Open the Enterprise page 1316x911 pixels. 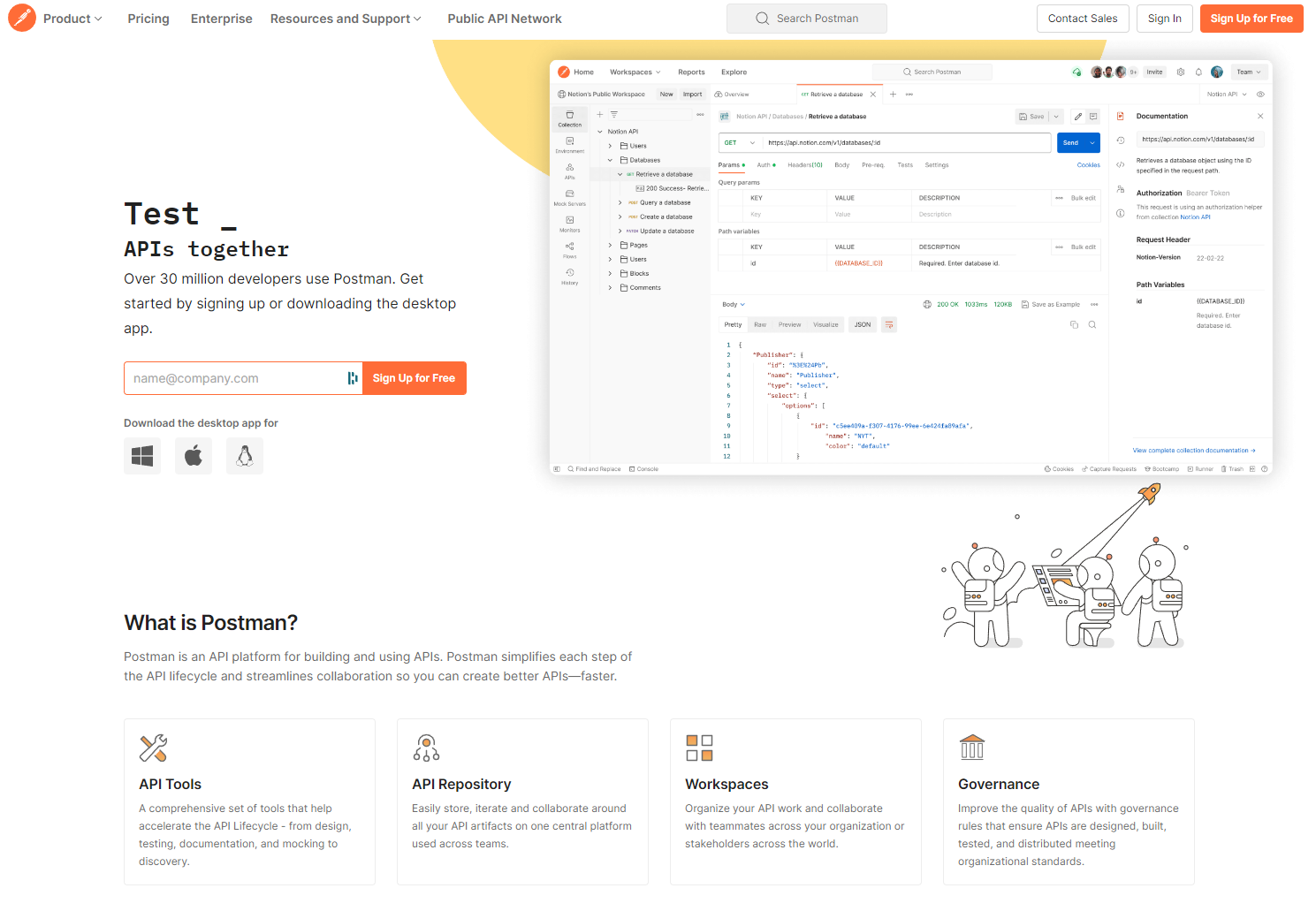222,19
